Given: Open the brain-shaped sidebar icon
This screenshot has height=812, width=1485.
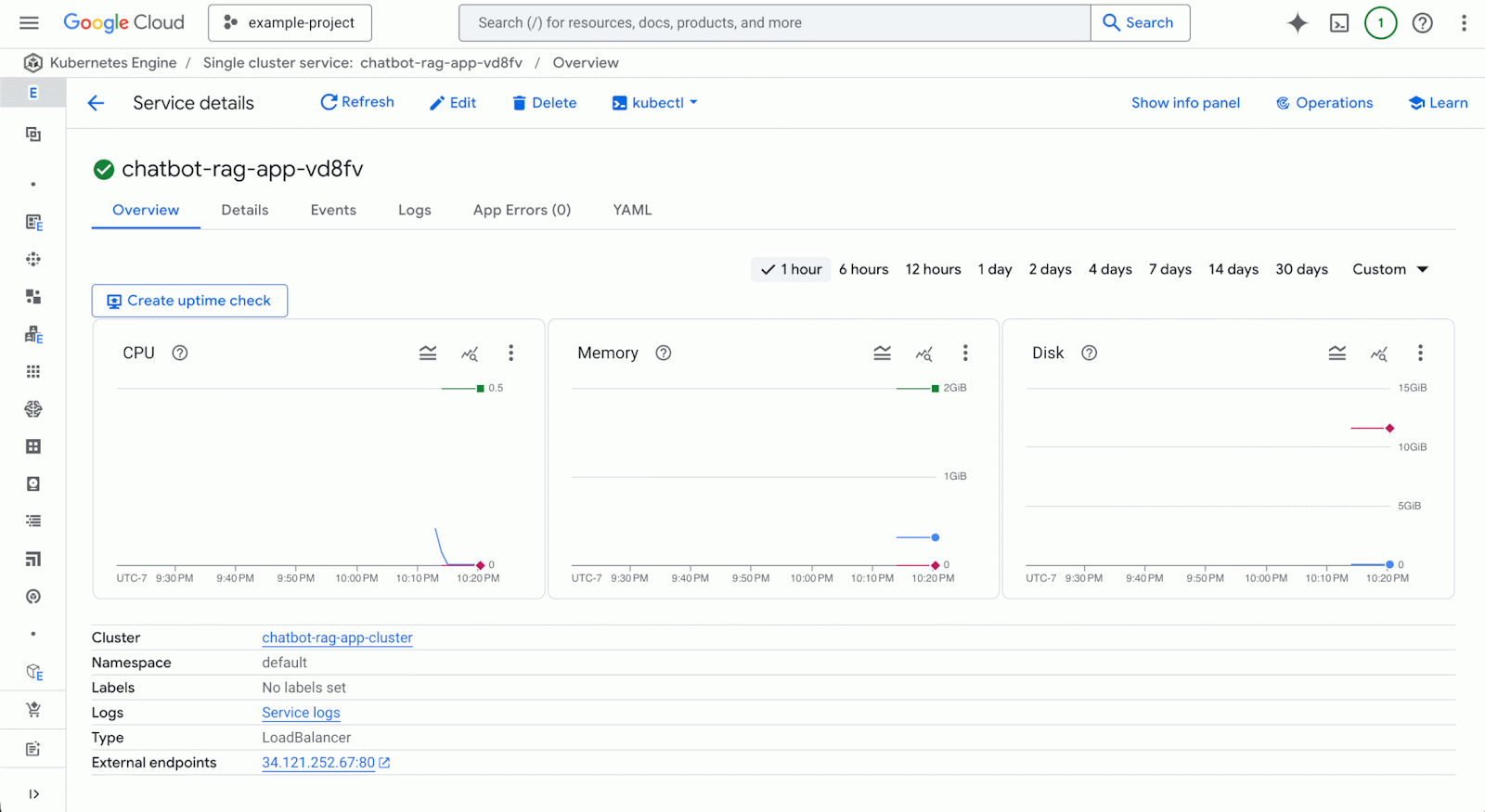Looking at the screenshot, I should [x=33, y=409].
